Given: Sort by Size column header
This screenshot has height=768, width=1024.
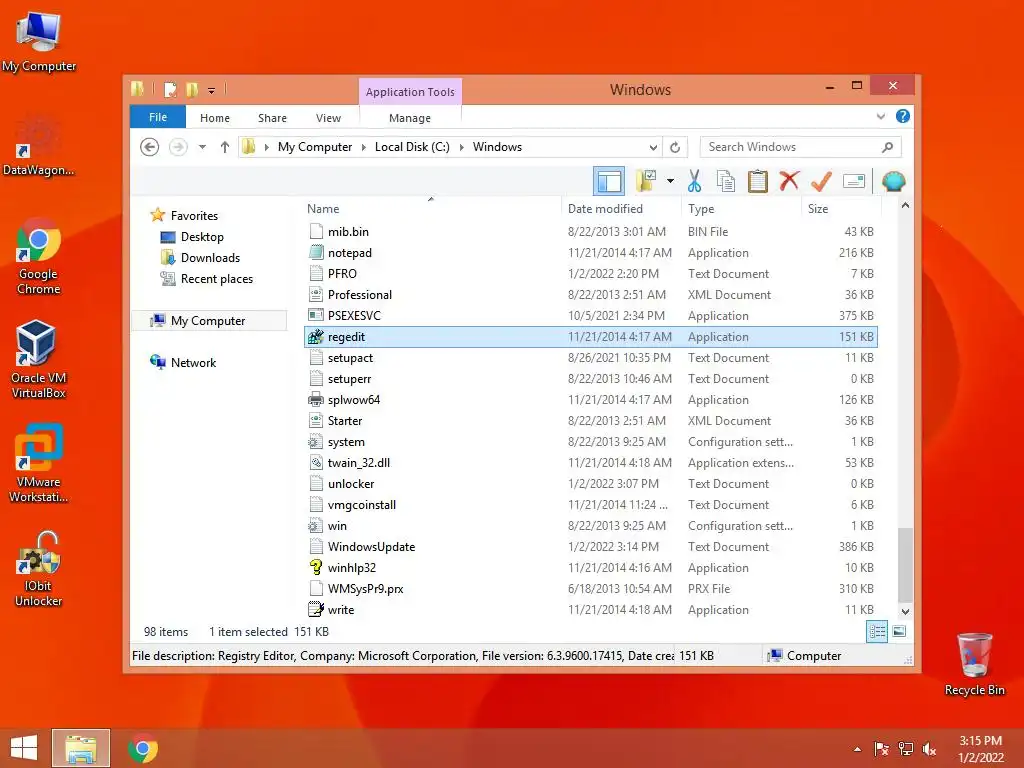Looking at the screenshot, I should (818, 209).
